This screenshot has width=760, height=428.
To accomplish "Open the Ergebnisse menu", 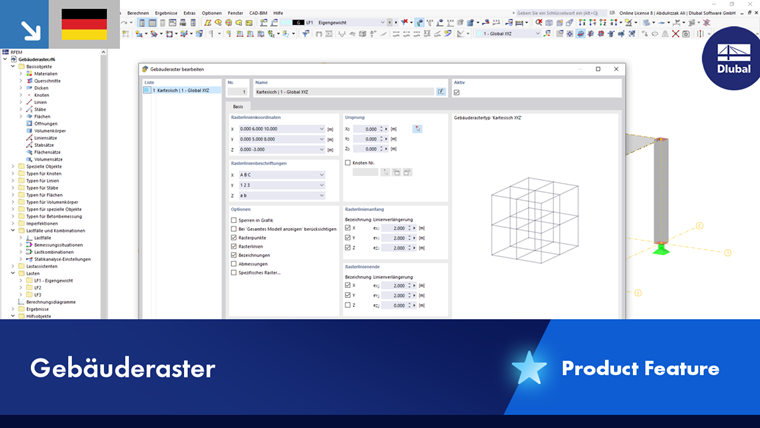I will click(x=166, y=13).
